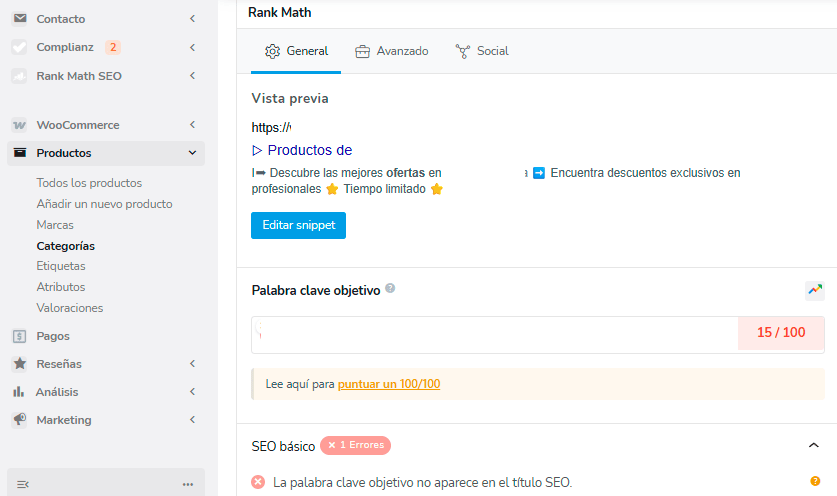
Task: Click the Social network nodes icon
Action: [463, 51]
